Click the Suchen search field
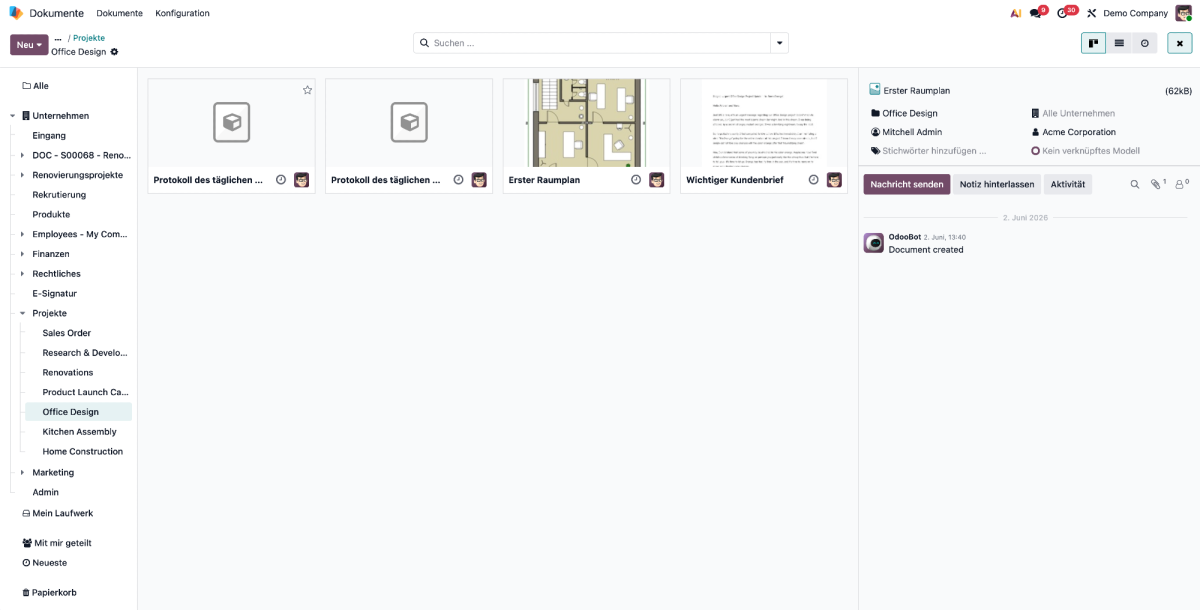The width and height of the screenshot is (1200, 610). pyautogui.click(x=600, y=43)
